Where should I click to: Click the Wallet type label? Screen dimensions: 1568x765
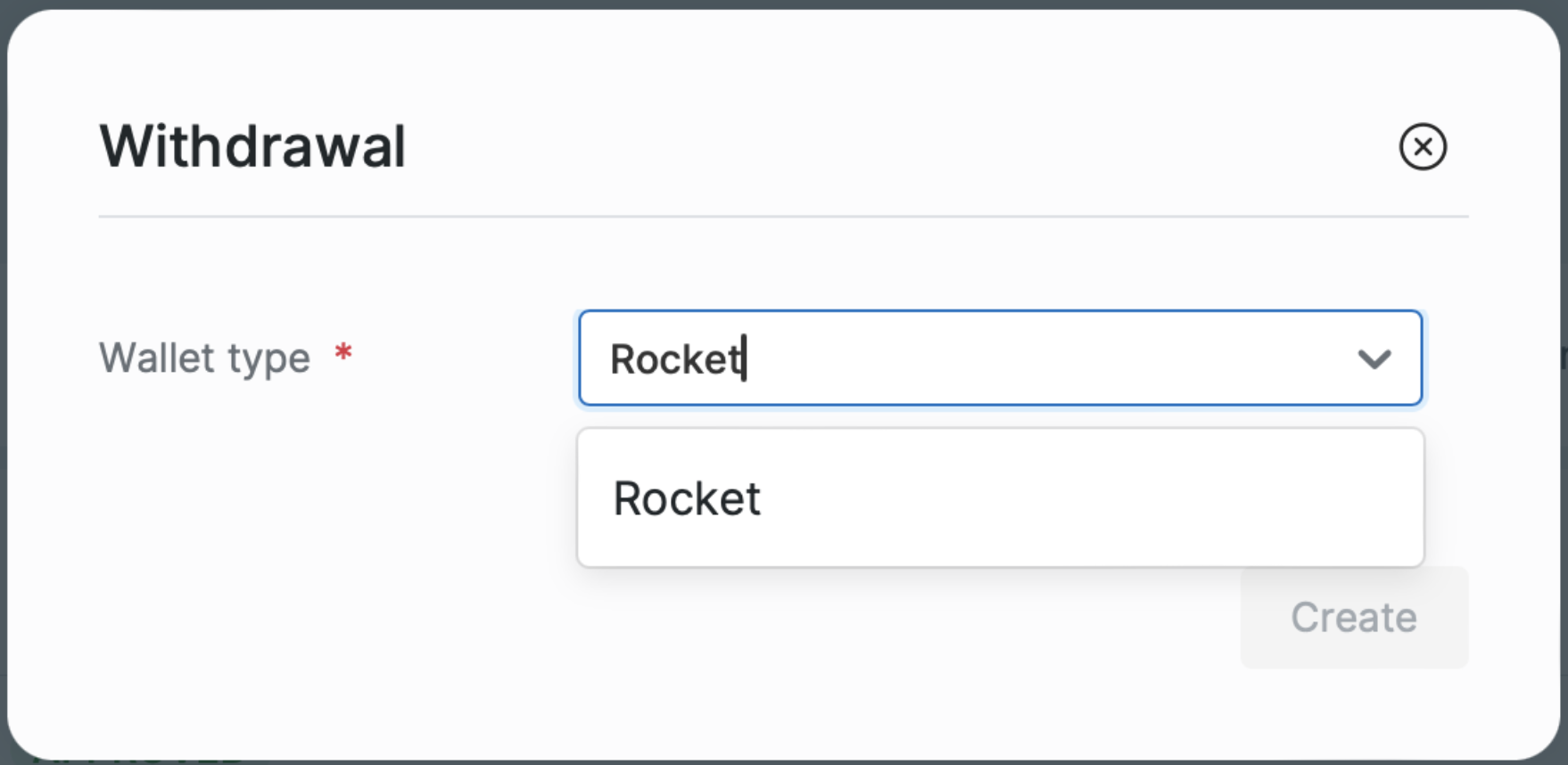(204, 358)
